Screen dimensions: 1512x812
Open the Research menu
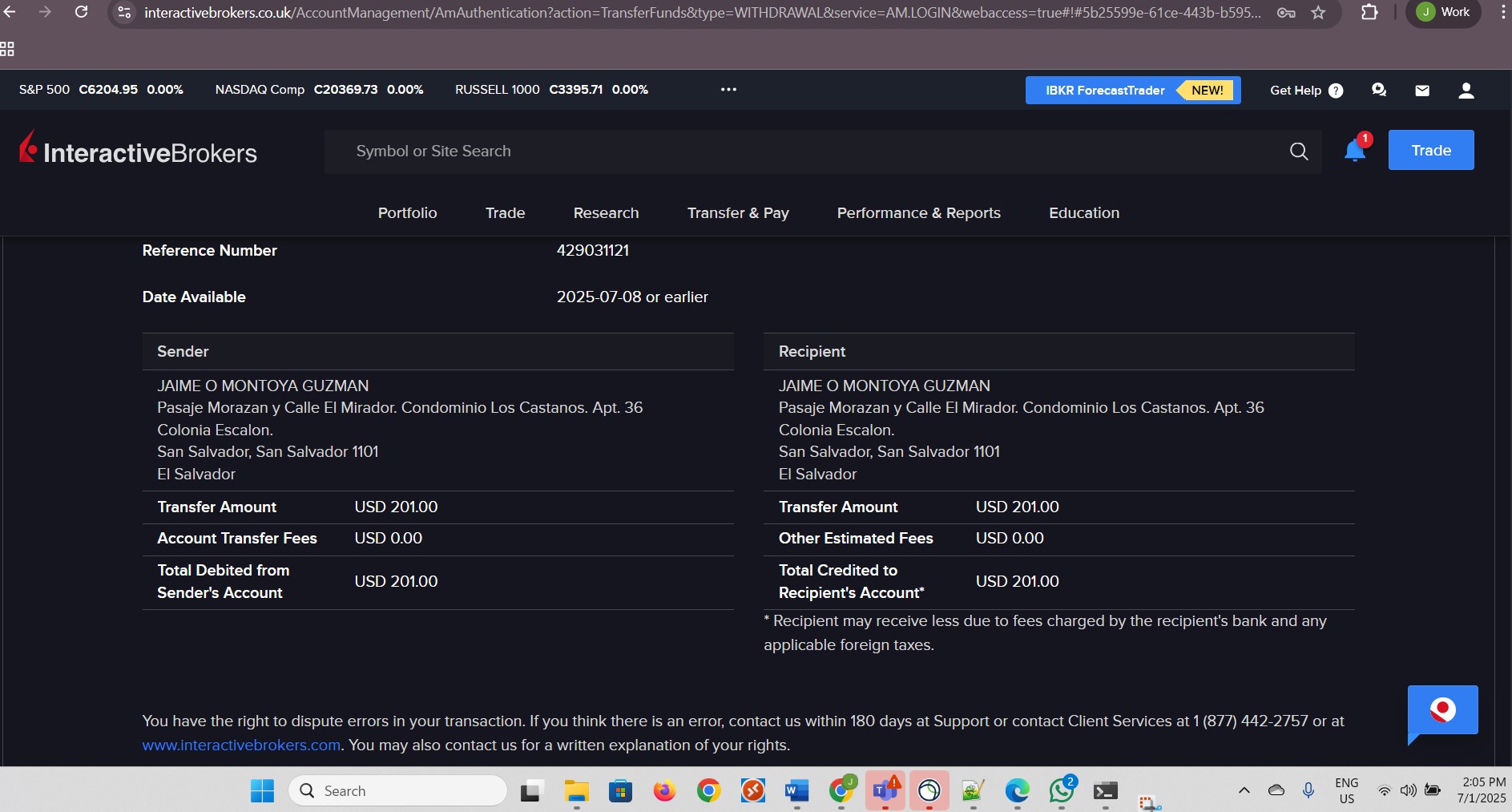(606, 212)
